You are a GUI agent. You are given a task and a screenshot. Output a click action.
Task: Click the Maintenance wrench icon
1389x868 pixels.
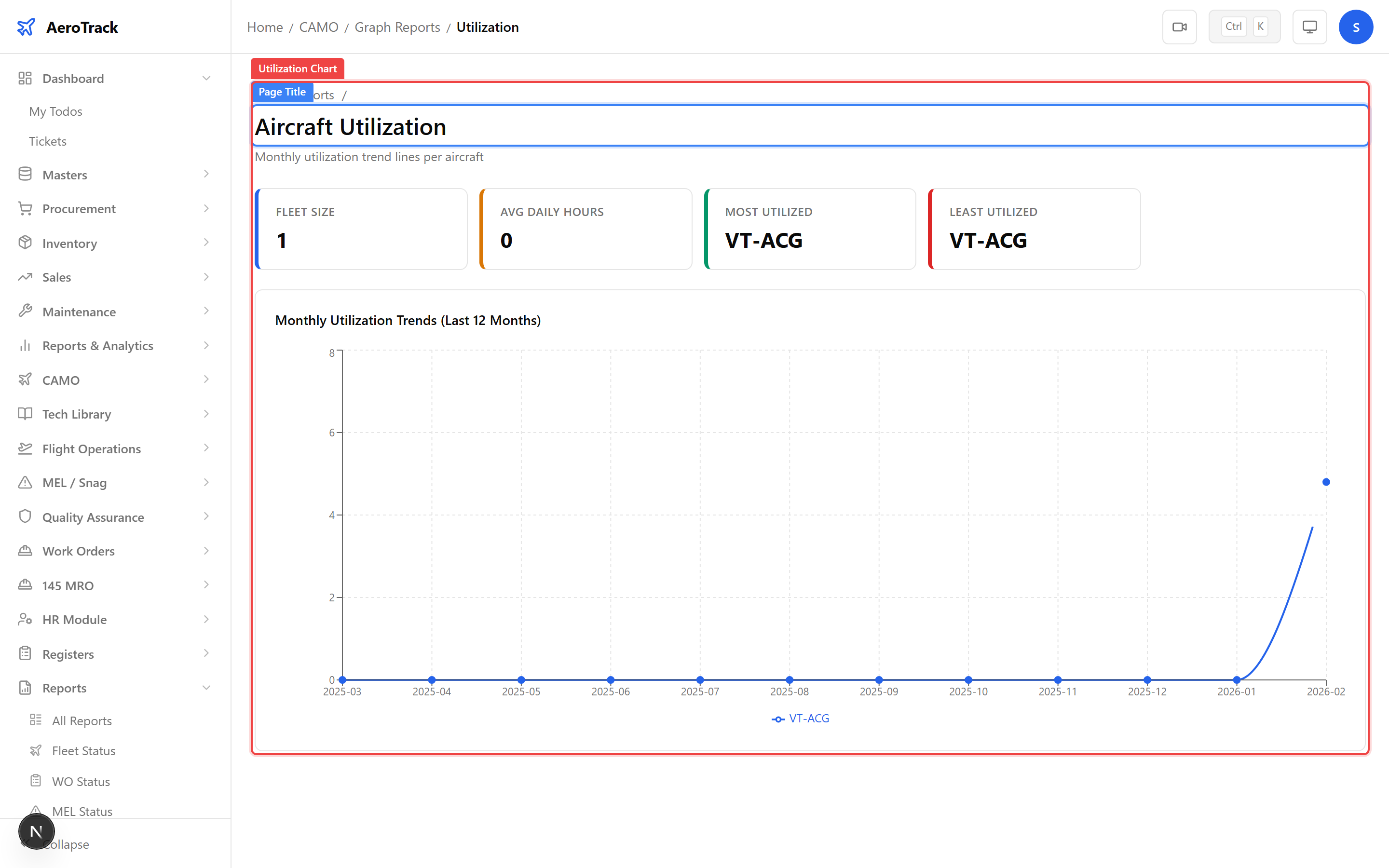25,311
